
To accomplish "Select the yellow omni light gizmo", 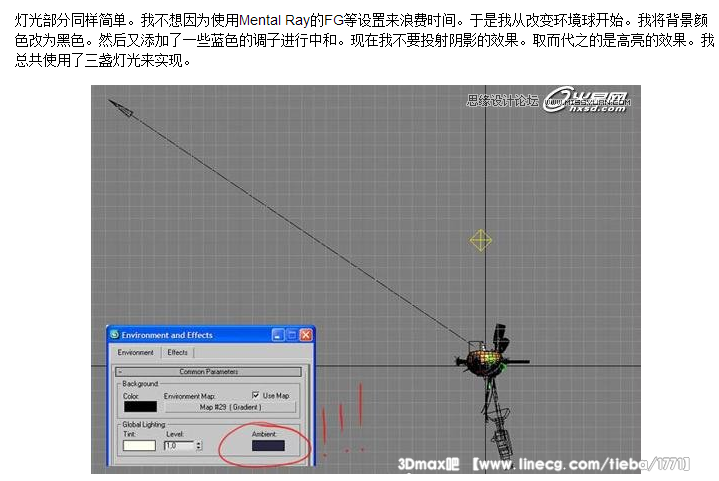I will point(481,240).
